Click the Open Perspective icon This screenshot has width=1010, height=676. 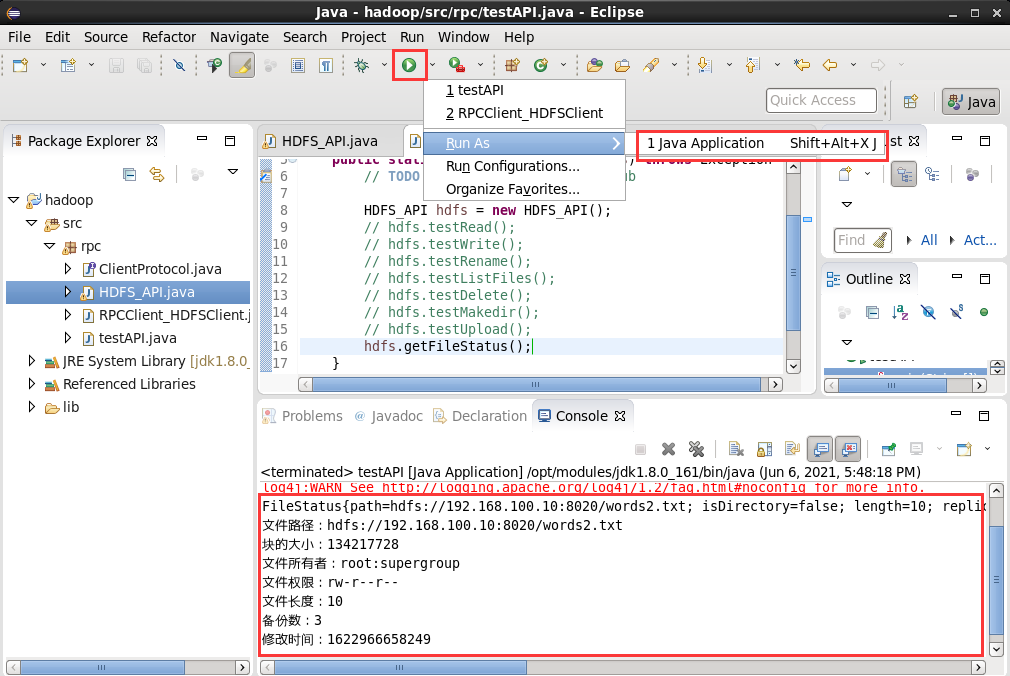911,101
